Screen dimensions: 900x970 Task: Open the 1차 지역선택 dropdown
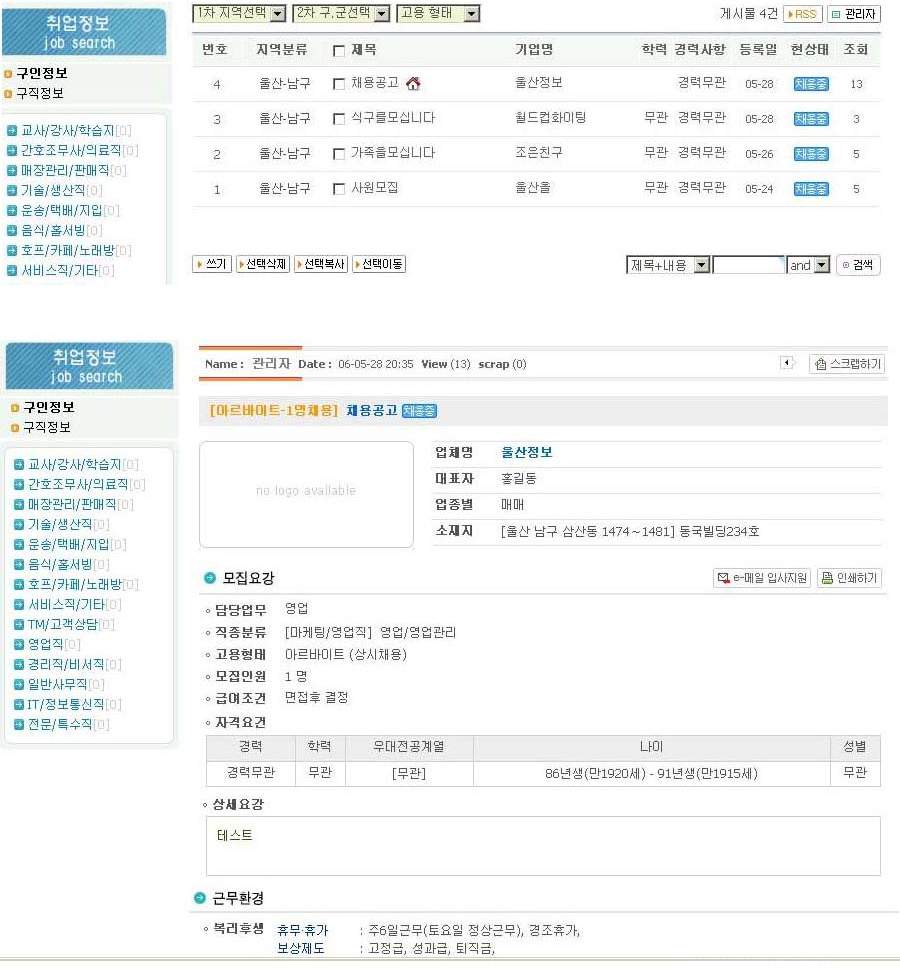[239, 13]
